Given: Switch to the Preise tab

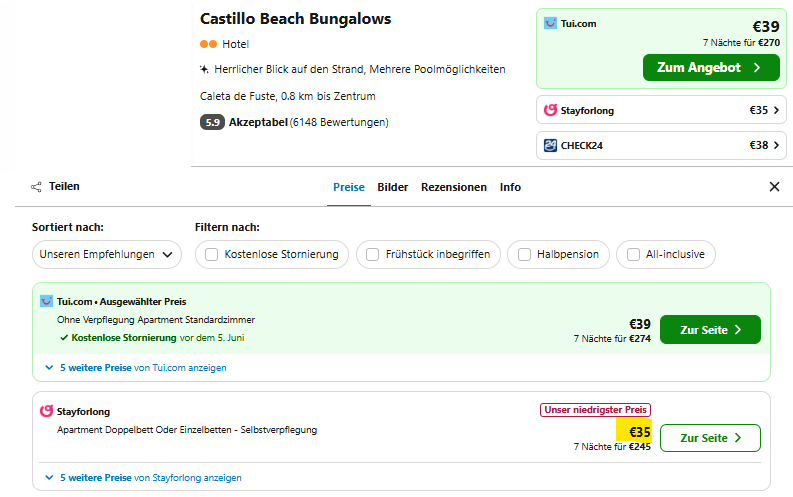Looking at the screenshot, I should tap(348, 187).
